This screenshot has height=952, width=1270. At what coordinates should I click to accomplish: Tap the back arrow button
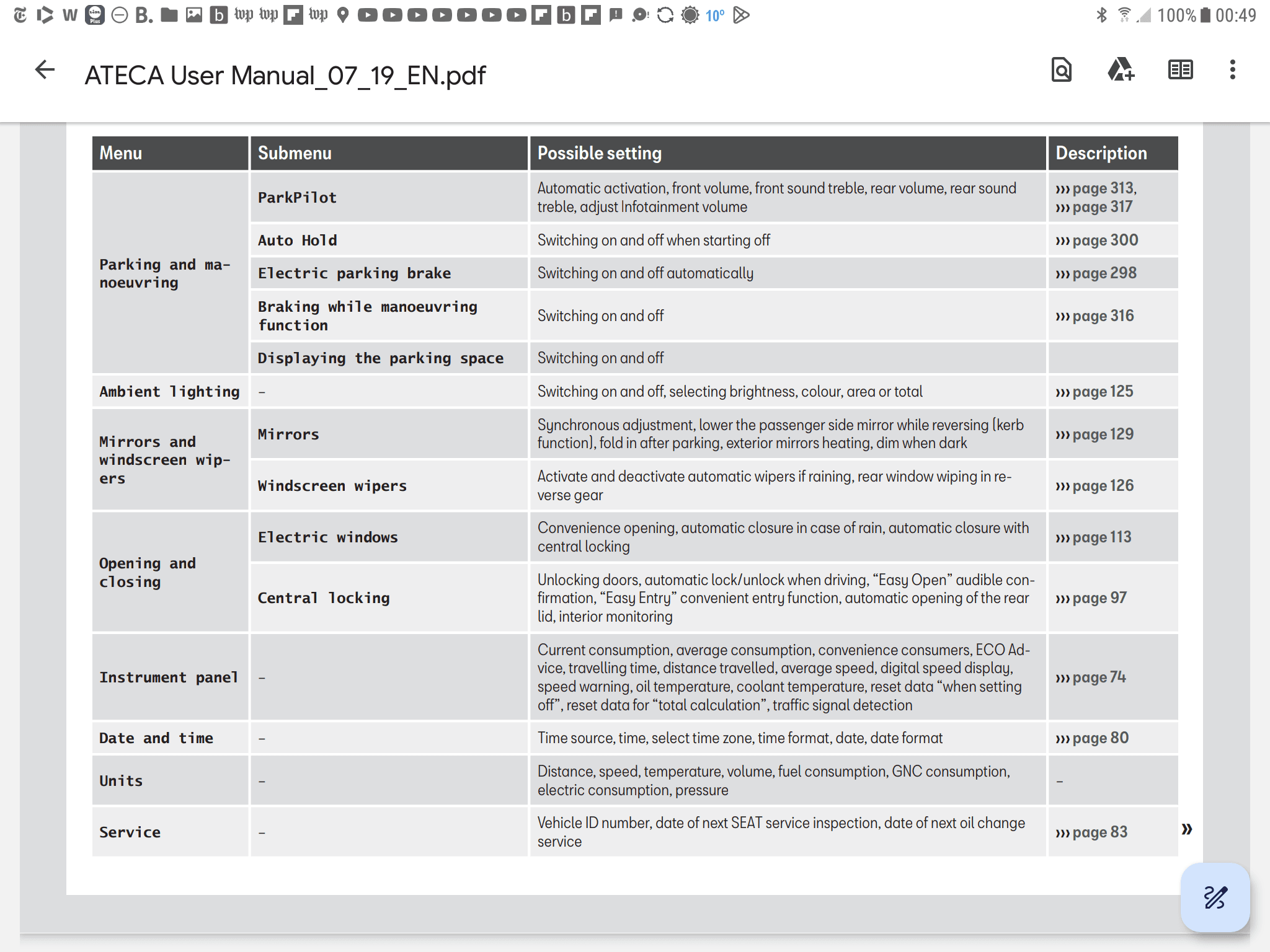45,70
